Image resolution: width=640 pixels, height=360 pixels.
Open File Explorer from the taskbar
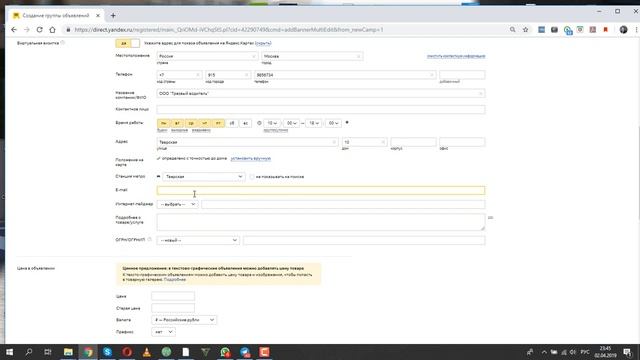[68, 352]
